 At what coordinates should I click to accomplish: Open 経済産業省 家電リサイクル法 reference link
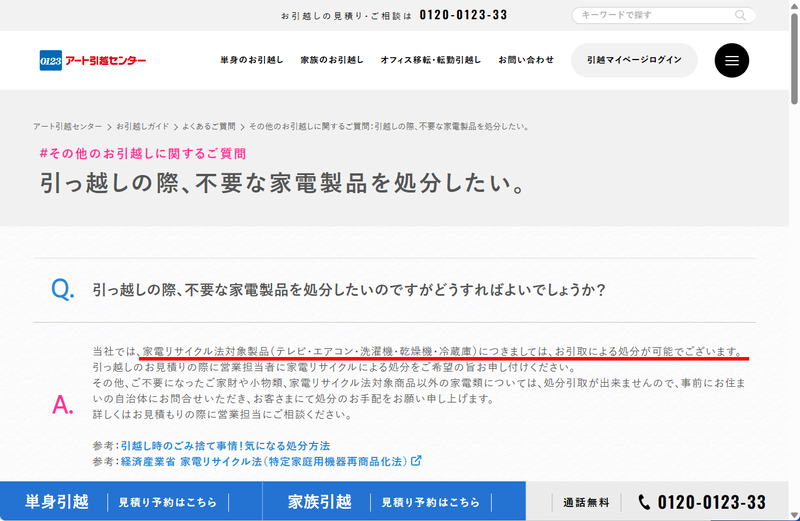click(x=264, y=461)
